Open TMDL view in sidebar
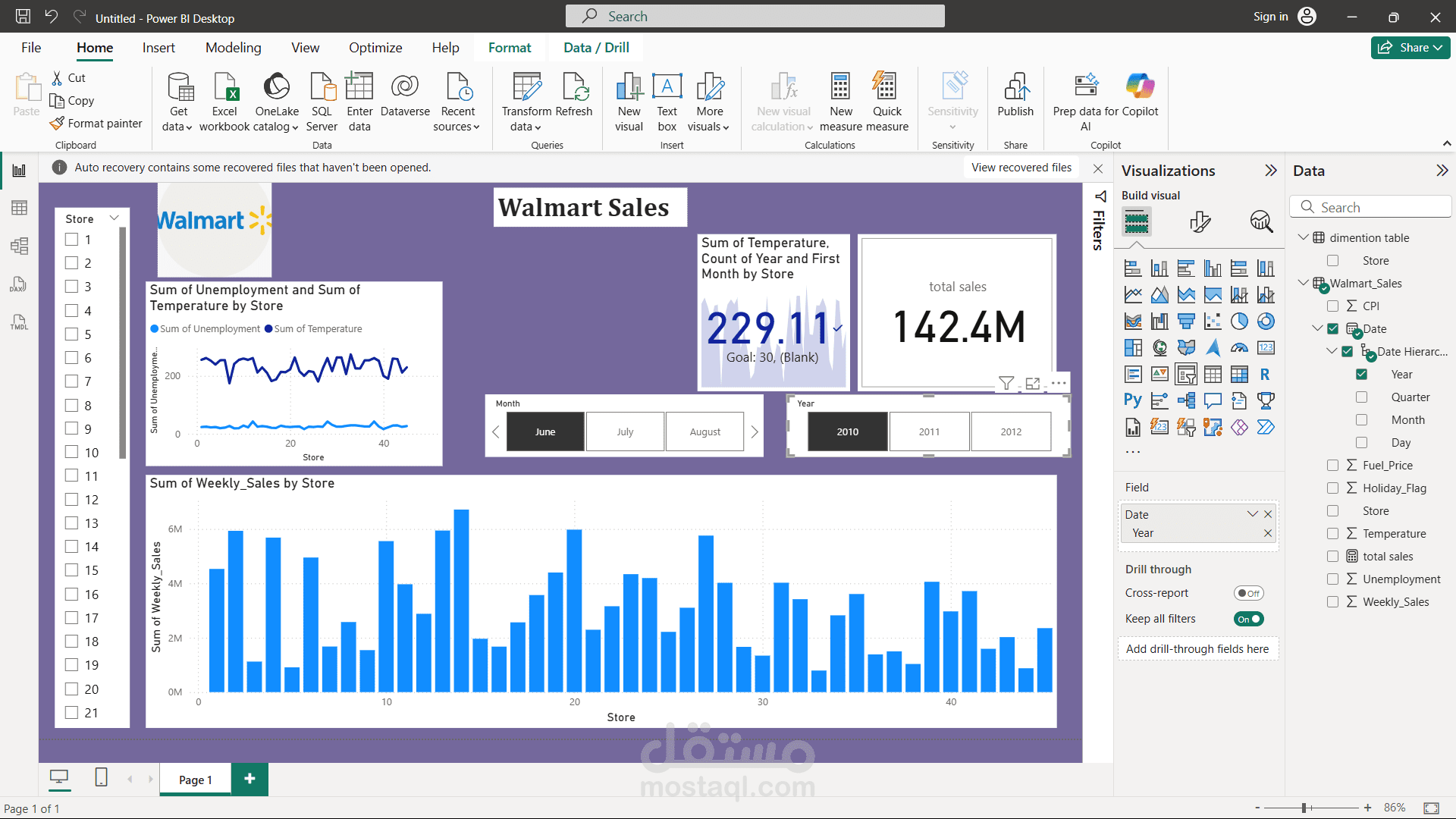This screenshot has width=1456, height=819. 19,322
